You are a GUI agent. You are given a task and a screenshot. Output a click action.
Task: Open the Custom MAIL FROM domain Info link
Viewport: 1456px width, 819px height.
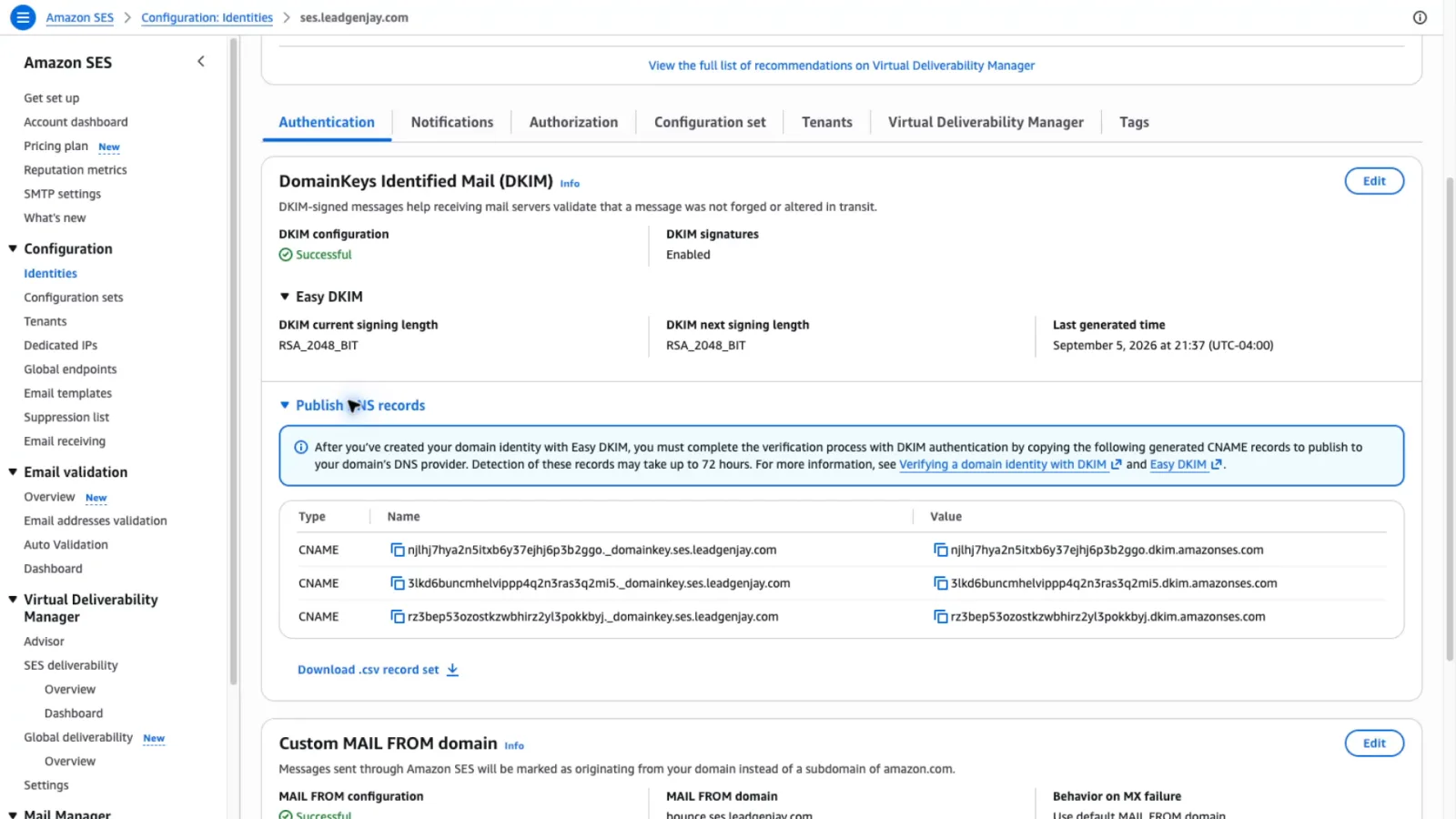514,746
